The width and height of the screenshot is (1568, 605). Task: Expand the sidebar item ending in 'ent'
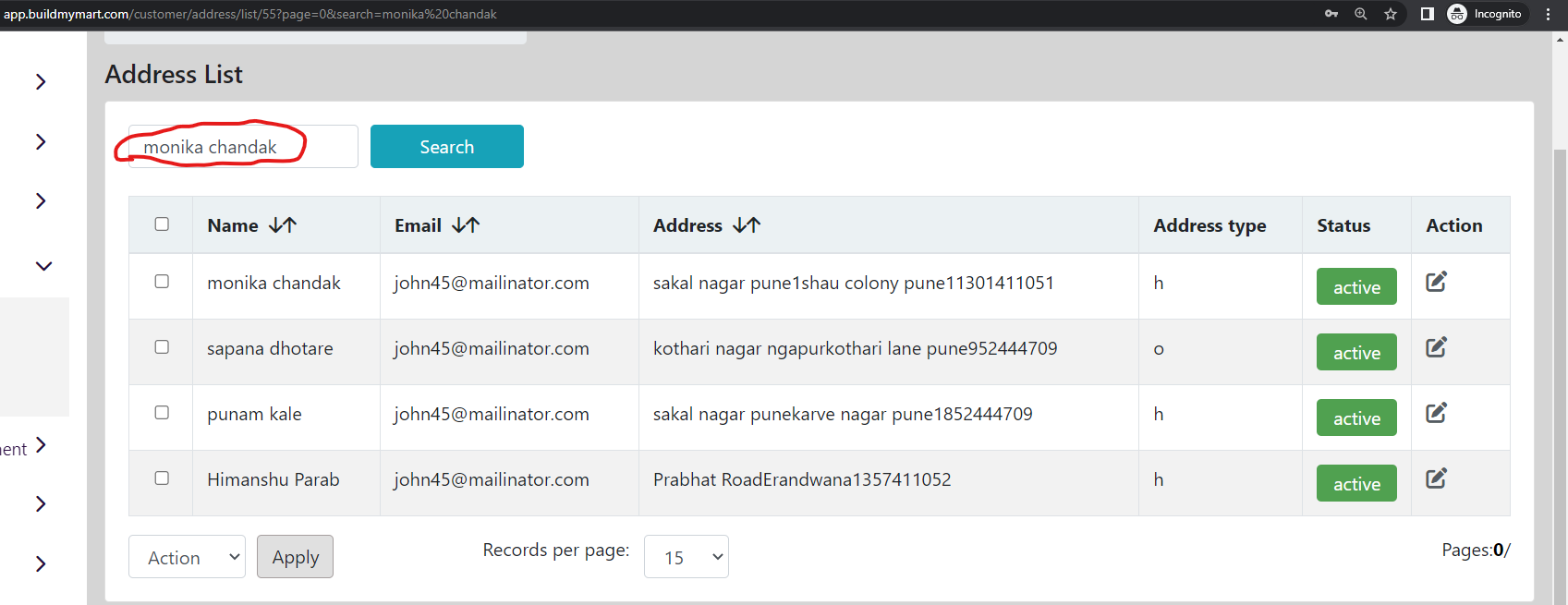[41, 446]
